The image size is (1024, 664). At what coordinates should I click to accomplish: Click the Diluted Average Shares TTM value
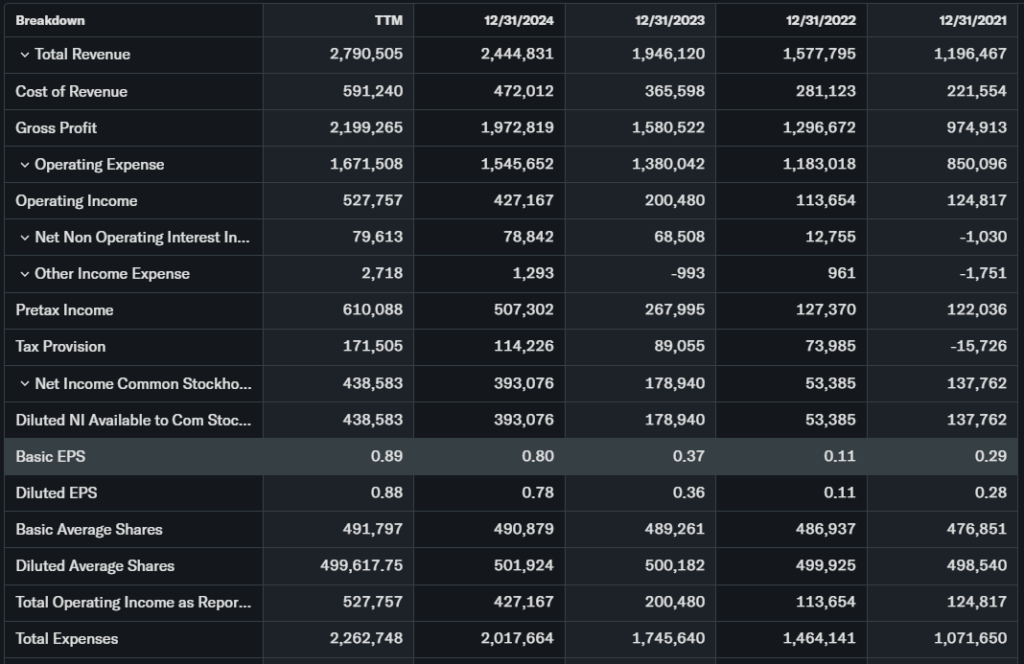point(360,566)
